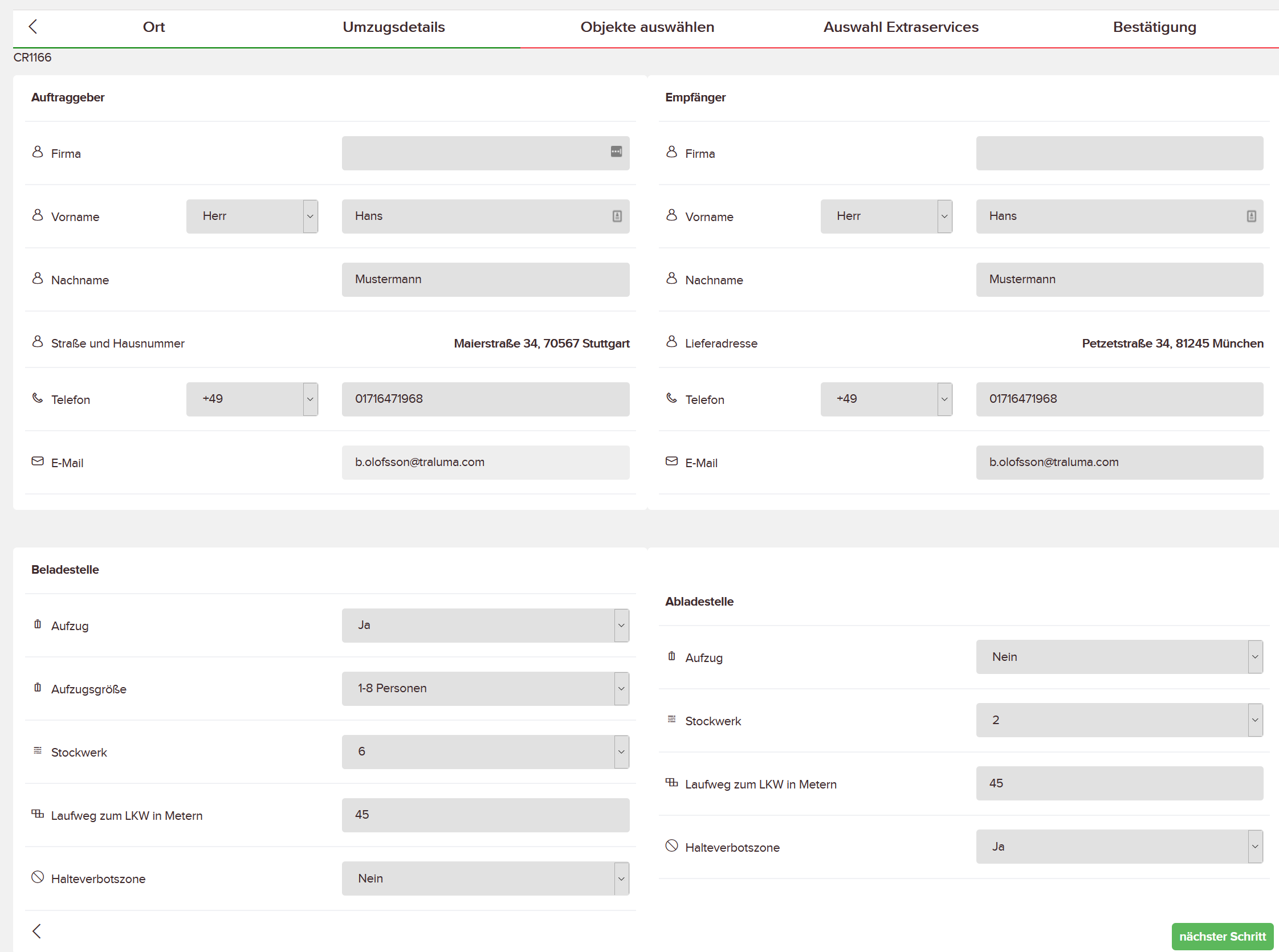Click the Empfänger E-Mail input field
Viewport: 1279px width, 952px height.
click(1119, 463)
